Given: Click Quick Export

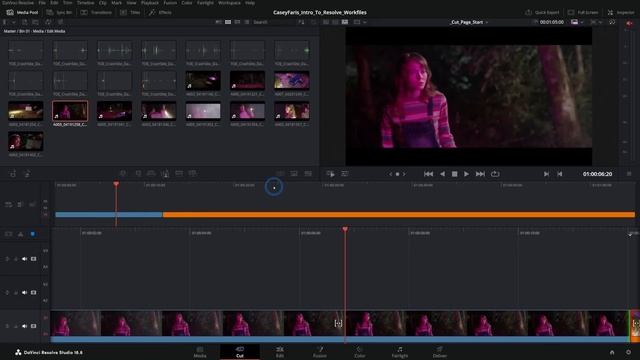Looking at the screenshot, I should 542,13.
